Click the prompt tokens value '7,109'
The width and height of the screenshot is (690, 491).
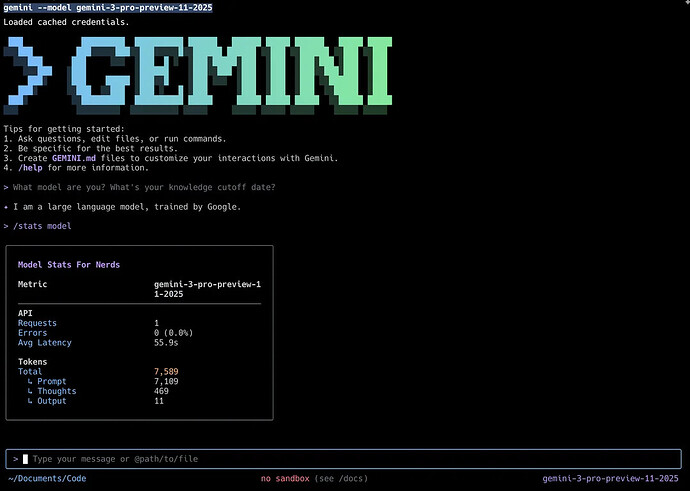166,381
